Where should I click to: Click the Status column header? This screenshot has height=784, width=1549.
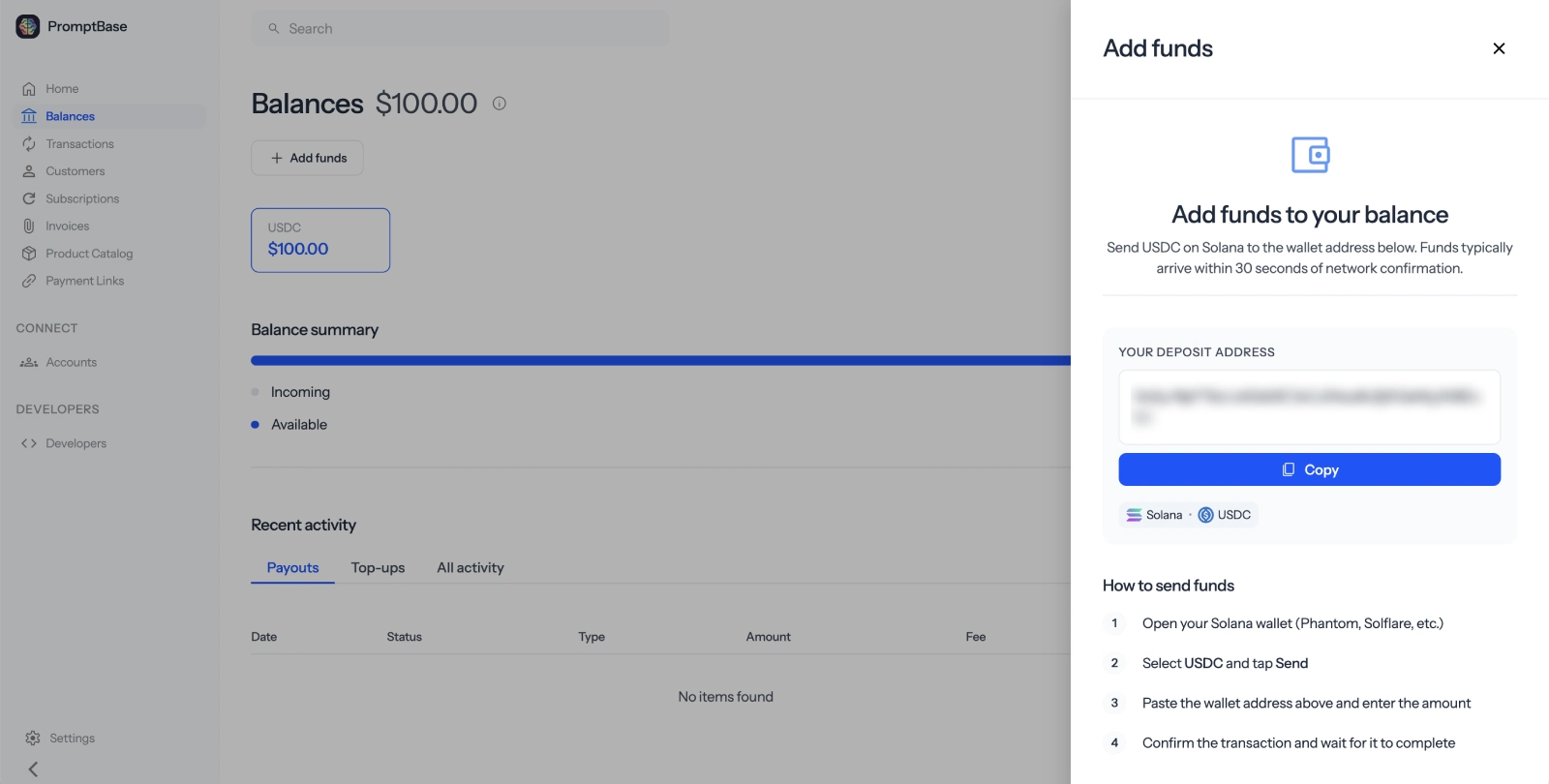pos(404,637)
